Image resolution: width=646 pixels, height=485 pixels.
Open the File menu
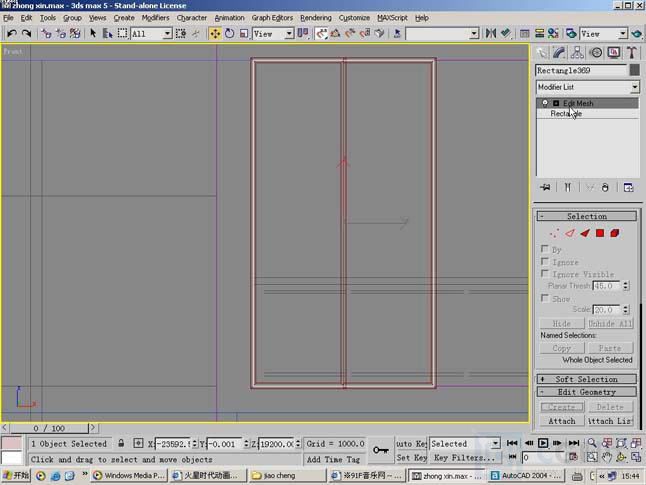coord(8,18)
